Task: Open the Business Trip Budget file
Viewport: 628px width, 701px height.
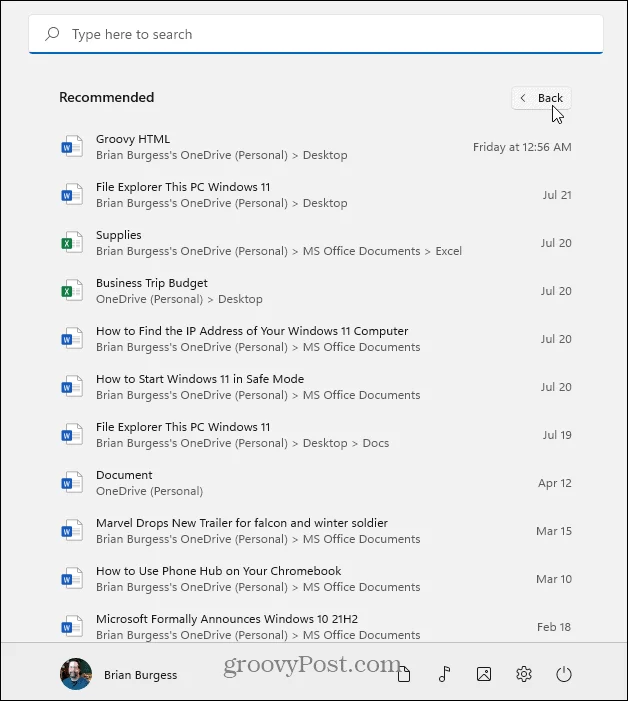Action: pyautogui.click(x=316, y=291)
